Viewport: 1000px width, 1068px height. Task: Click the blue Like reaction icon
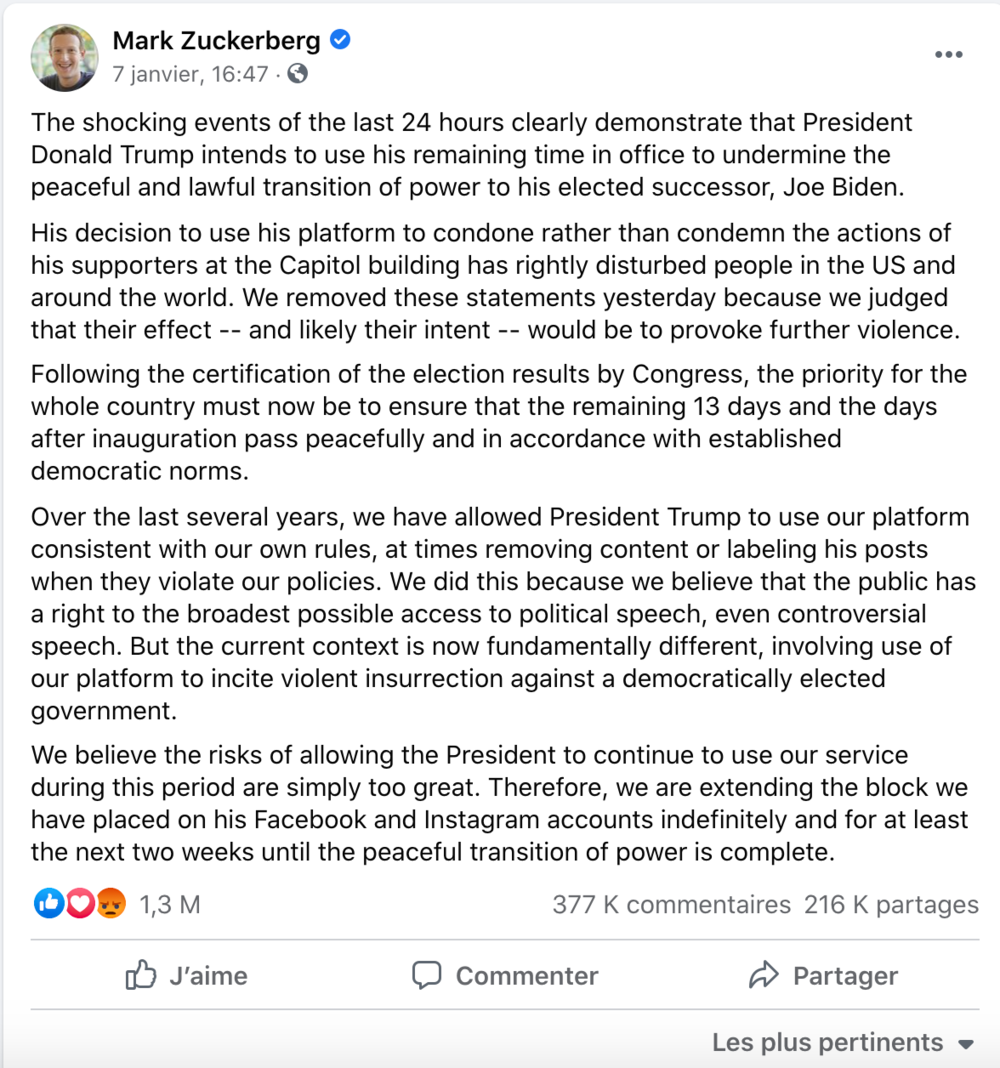point(48,904)
